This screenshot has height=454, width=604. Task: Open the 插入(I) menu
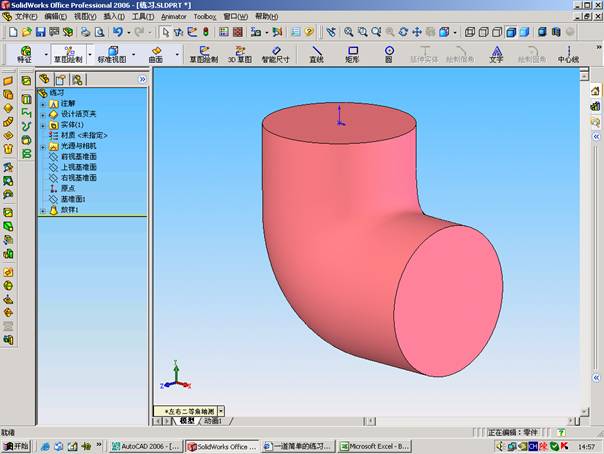[114, 17]
